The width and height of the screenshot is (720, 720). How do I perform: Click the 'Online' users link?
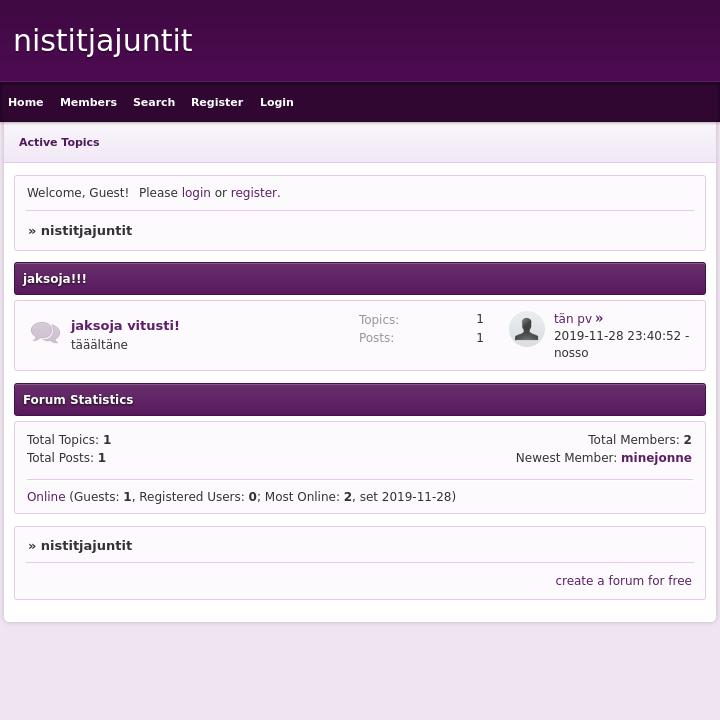coord(46,497)
